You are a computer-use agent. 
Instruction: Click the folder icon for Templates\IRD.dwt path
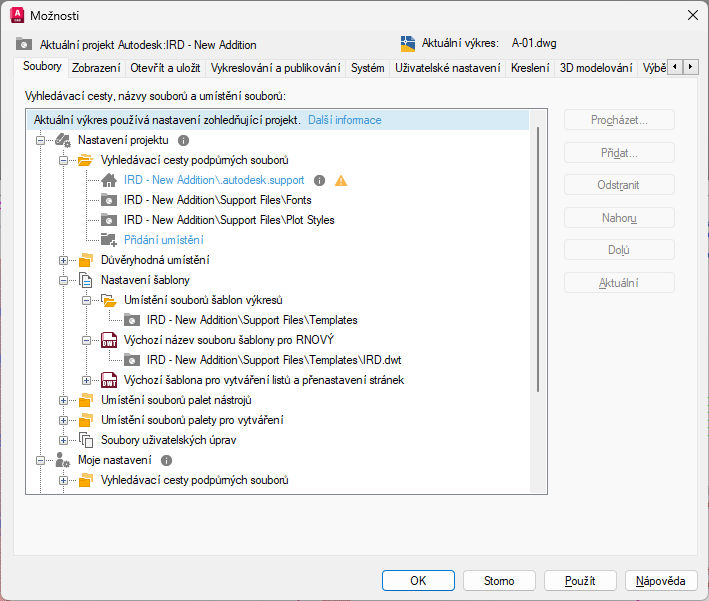point(132,360)
